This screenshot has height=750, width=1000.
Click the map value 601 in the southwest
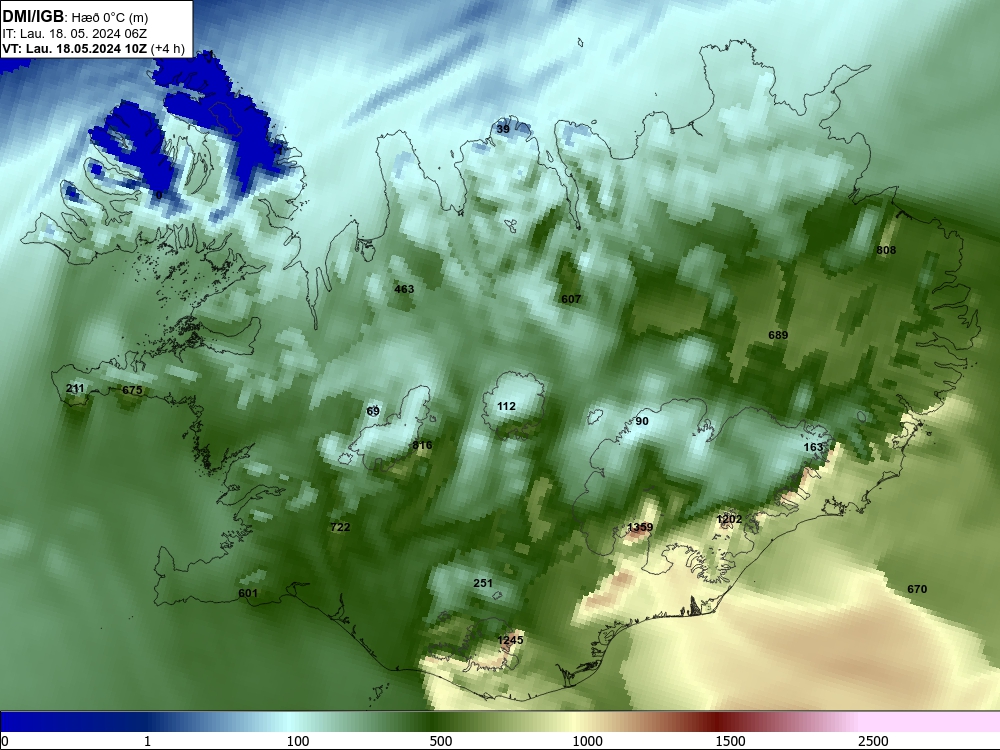tap(248, 593)
